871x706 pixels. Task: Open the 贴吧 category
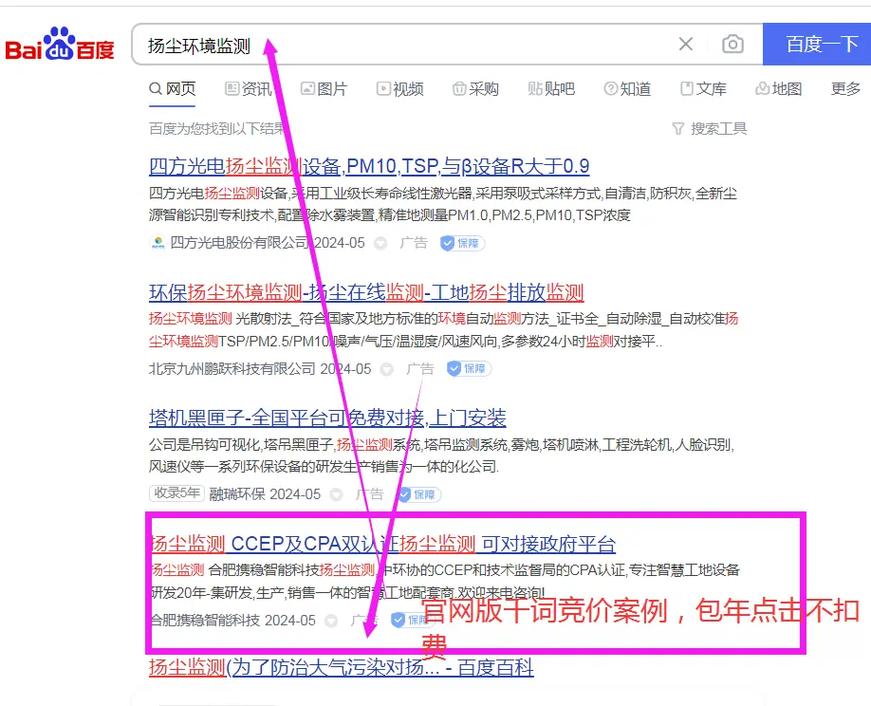click(x=551, y=89)
